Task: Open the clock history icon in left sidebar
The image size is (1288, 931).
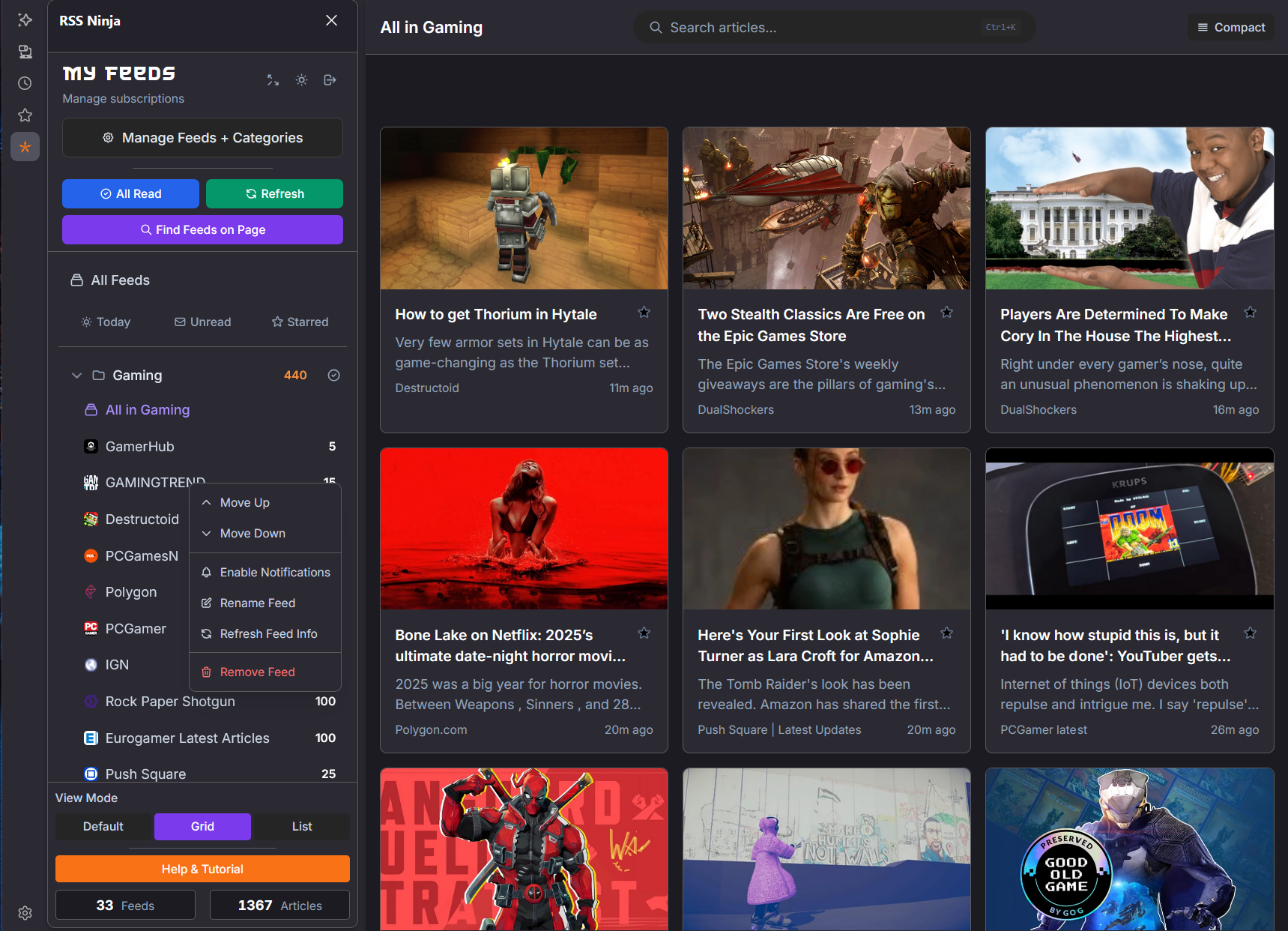Action: [x=25, y=83]
